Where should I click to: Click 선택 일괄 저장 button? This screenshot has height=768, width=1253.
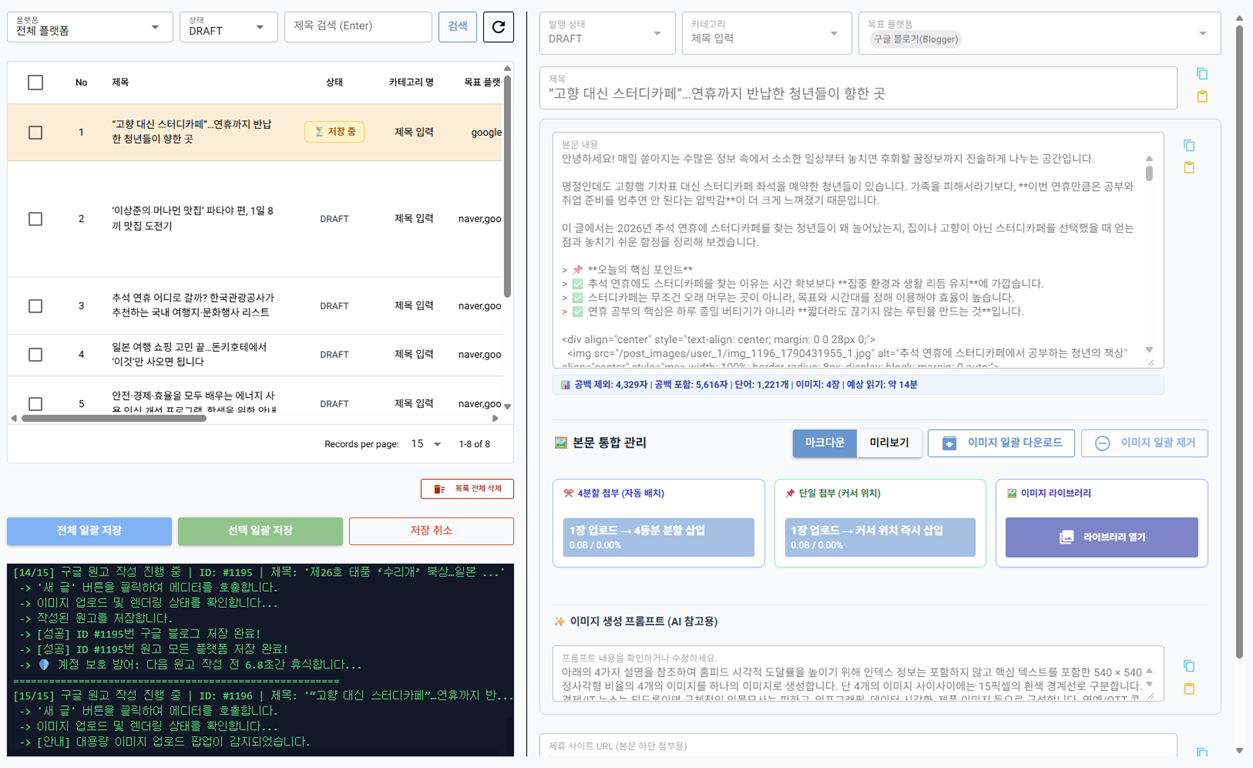coord(260,531)
